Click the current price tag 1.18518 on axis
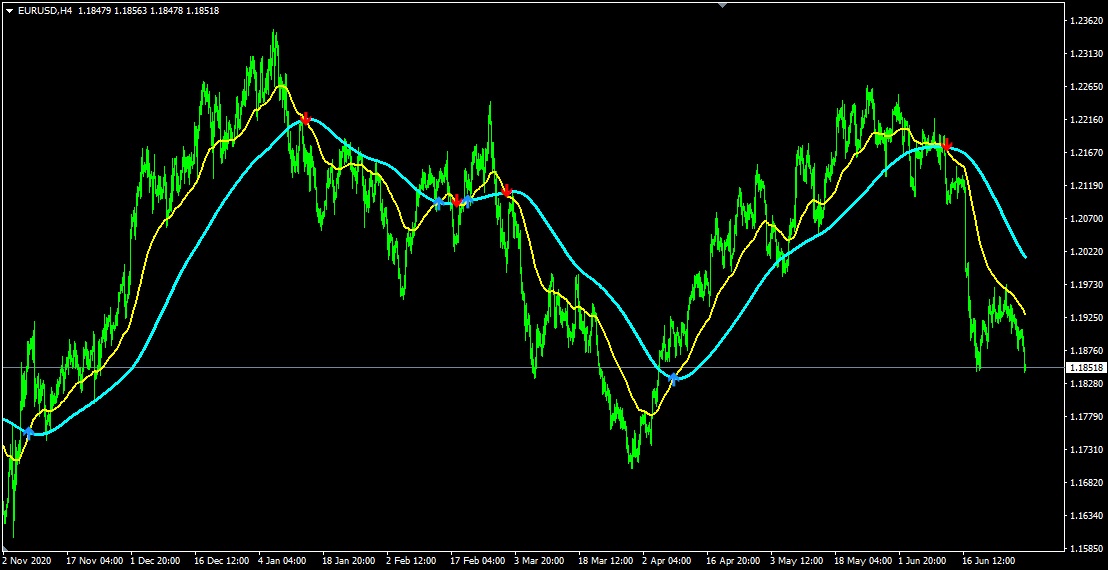The image size is (1108, 570). coord(1087,367)
